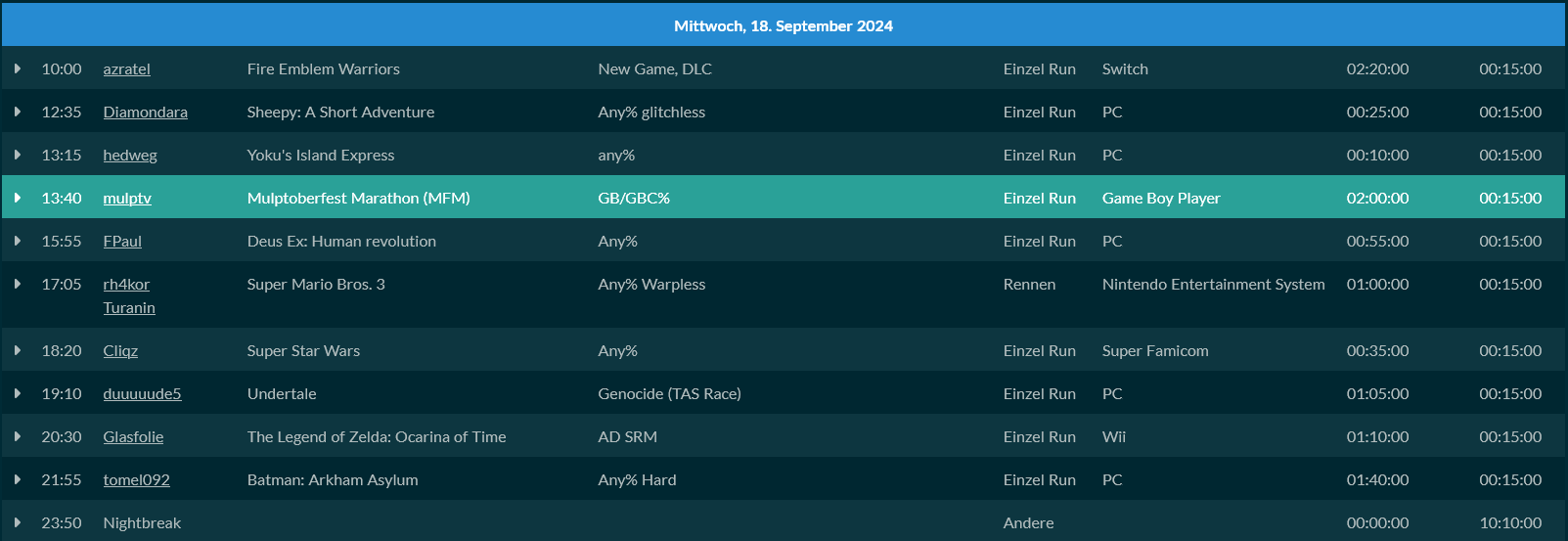Open runner Diamondara's profile link
This screenshot has width=1568, height=541.
146,113
